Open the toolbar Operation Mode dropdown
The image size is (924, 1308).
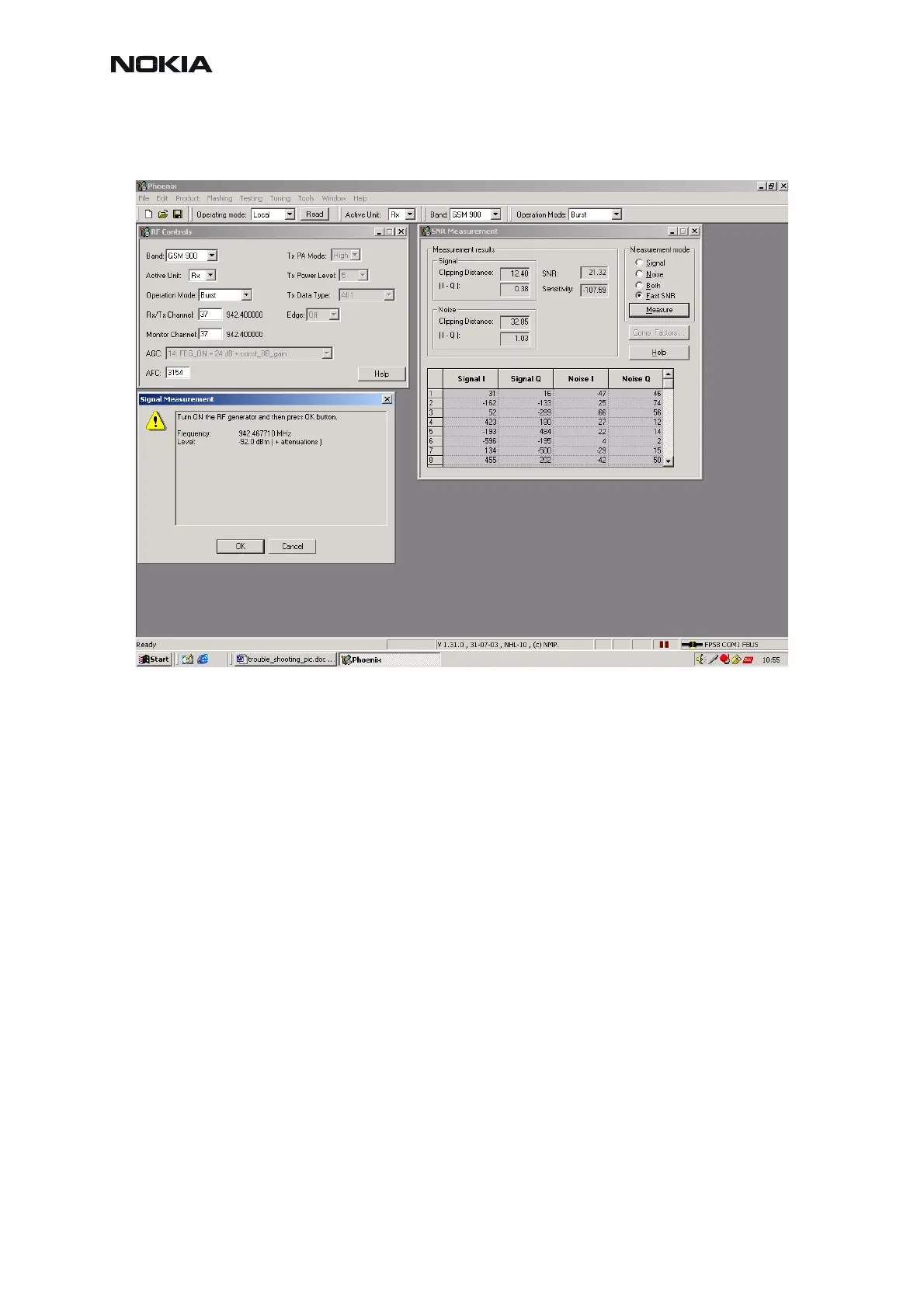(x=617, y=214)
